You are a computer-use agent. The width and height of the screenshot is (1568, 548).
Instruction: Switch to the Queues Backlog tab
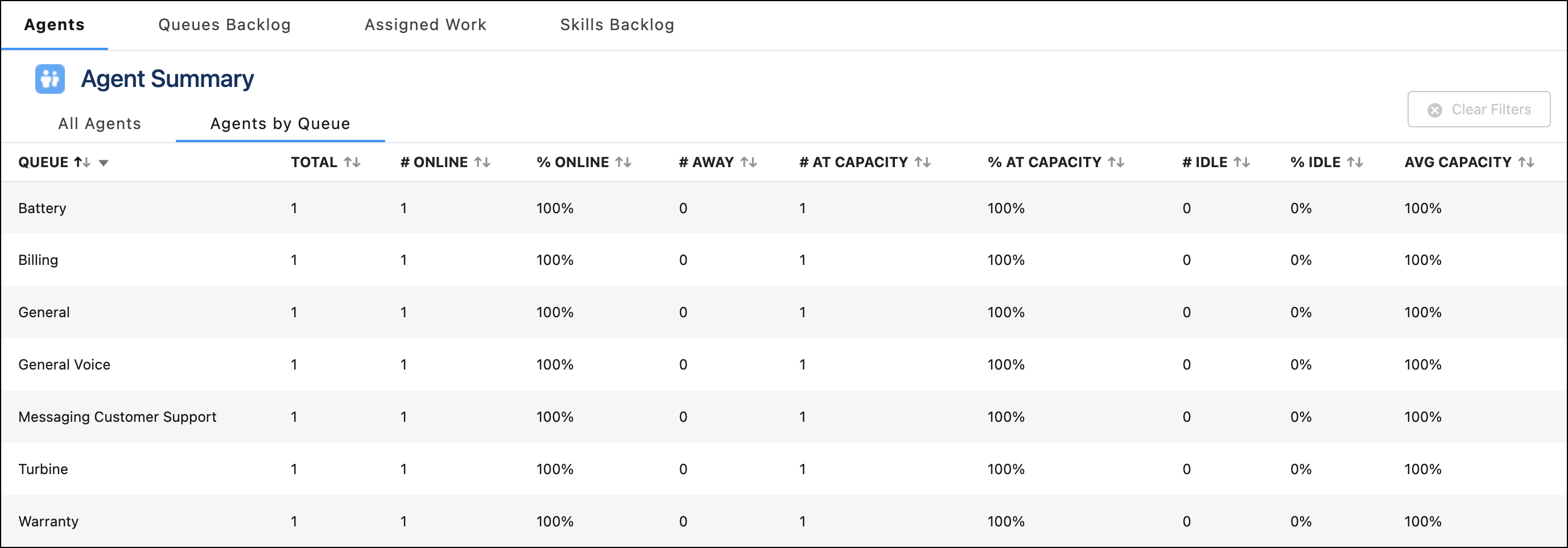pos(224,24)
